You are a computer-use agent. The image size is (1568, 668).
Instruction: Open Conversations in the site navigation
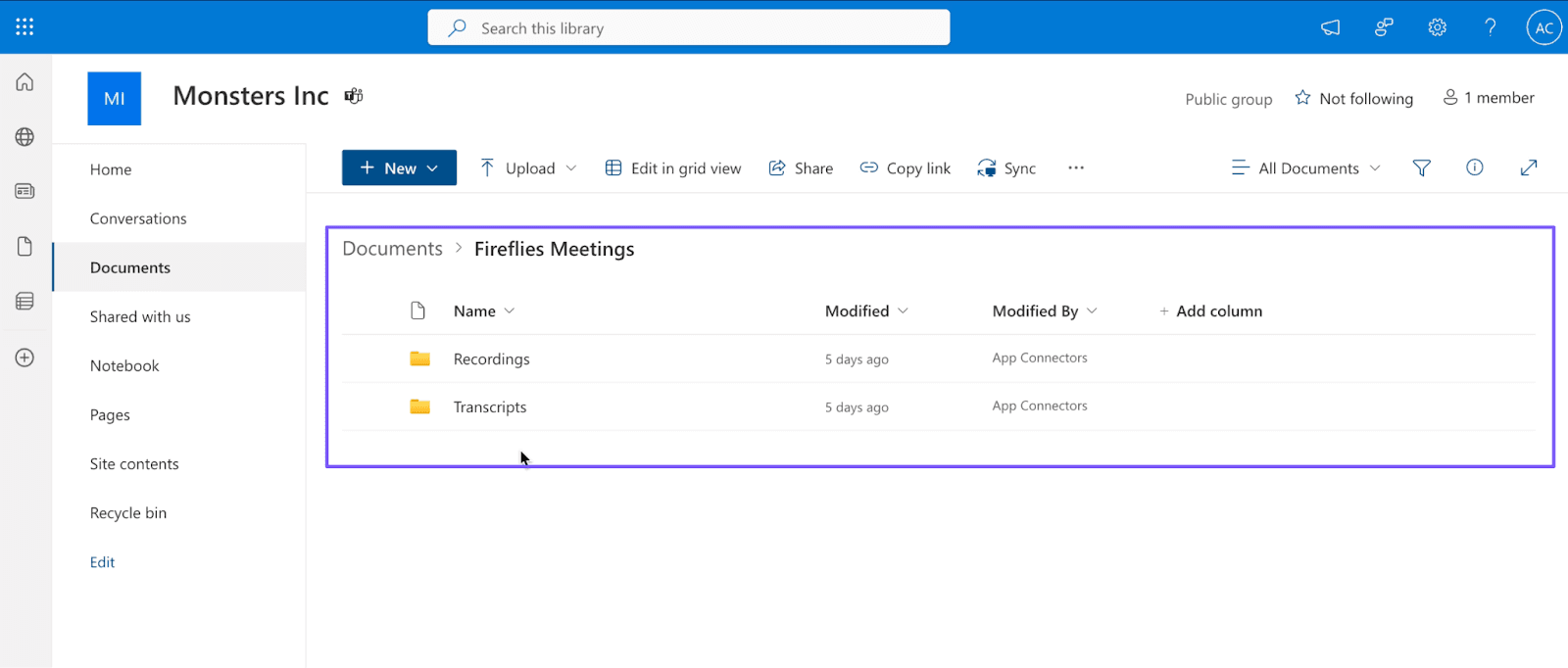tap(138, 218)
